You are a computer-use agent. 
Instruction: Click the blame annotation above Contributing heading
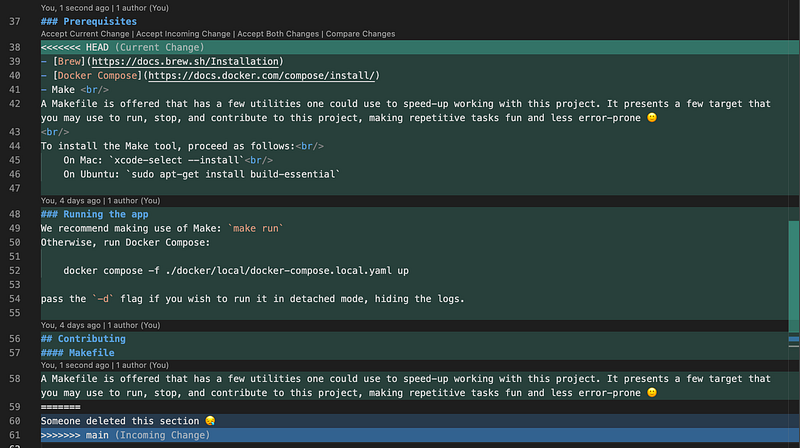100,325
